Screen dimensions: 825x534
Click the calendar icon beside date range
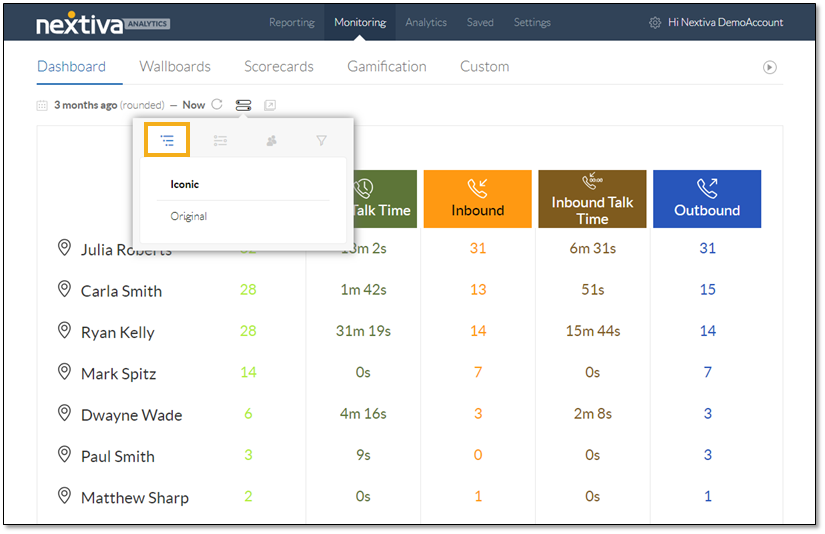click(42, 105)
